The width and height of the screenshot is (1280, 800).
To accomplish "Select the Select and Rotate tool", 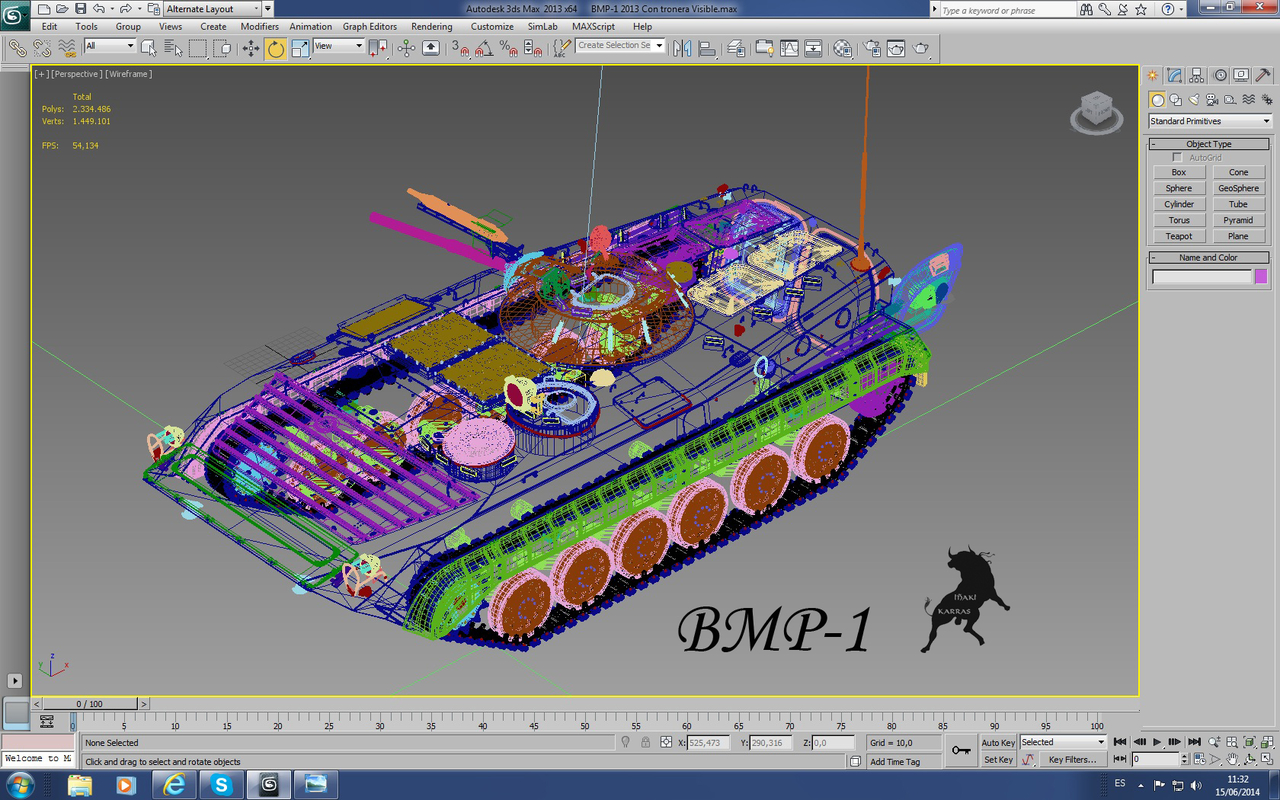I will coord(275,48).
